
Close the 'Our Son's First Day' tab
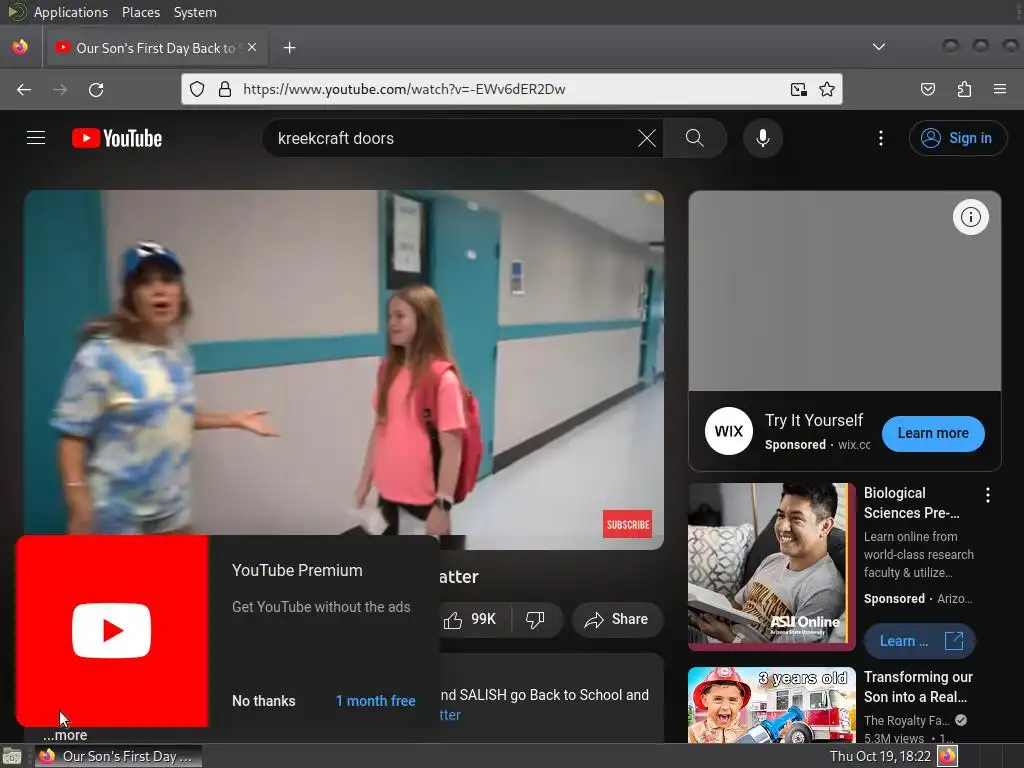coord(252,48)
